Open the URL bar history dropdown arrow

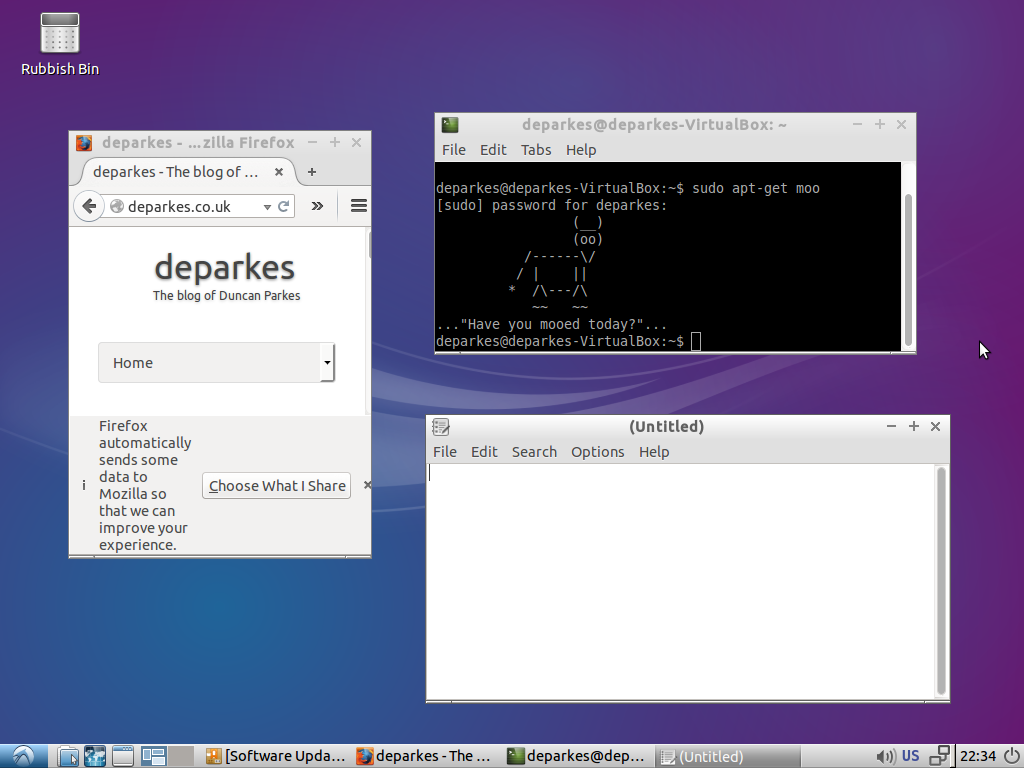266,206
